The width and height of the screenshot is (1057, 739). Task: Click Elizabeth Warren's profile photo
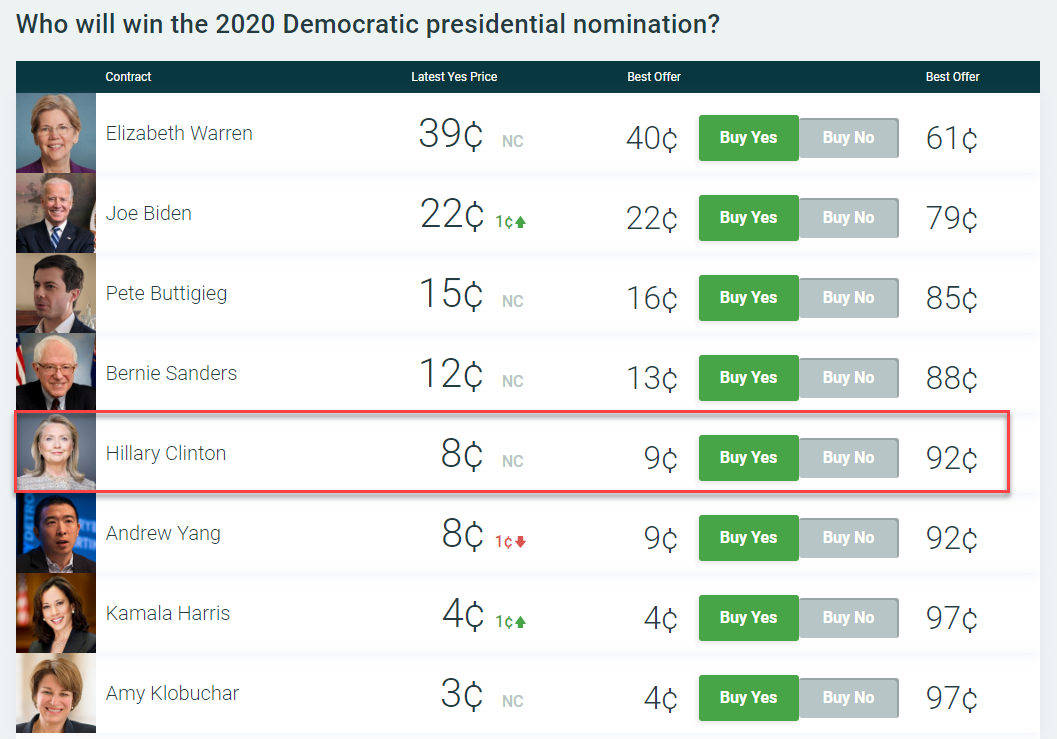pos(56,133)
